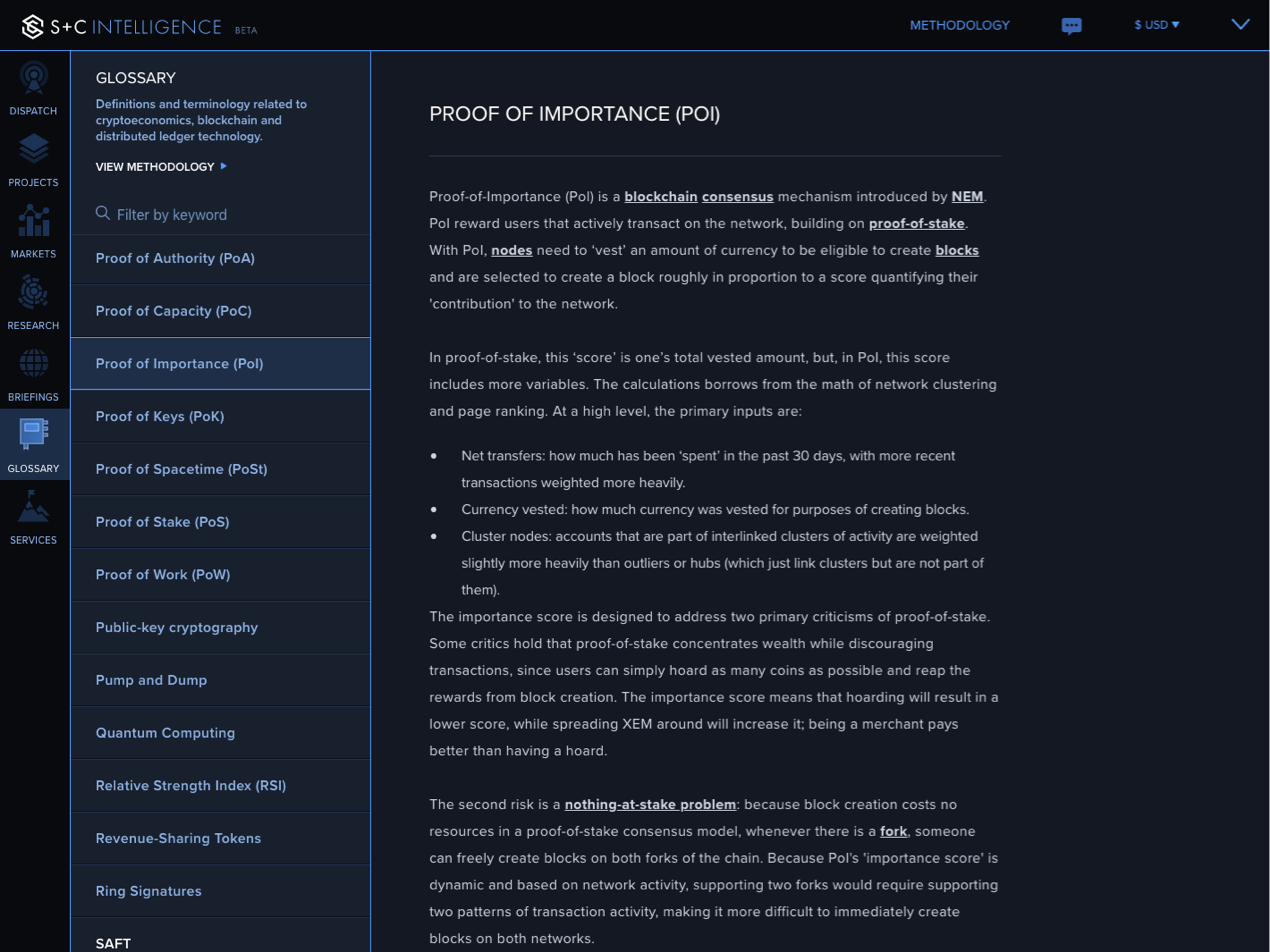Focus the Filter by keyword field
Viewport: 1270px width, 952px height.
point(220,214)
